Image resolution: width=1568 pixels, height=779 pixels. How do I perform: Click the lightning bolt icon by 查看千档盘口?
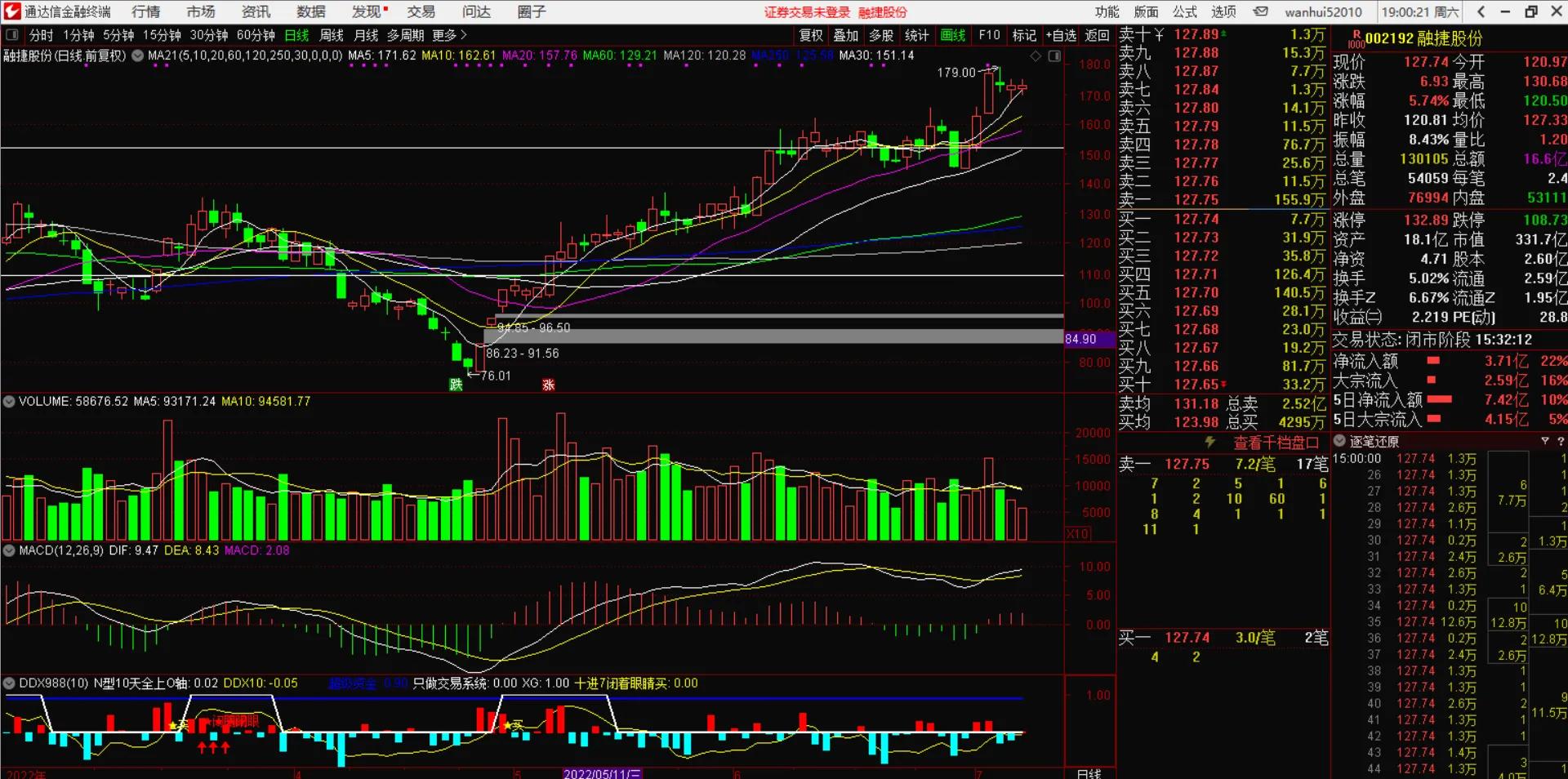click(1210, 442)
